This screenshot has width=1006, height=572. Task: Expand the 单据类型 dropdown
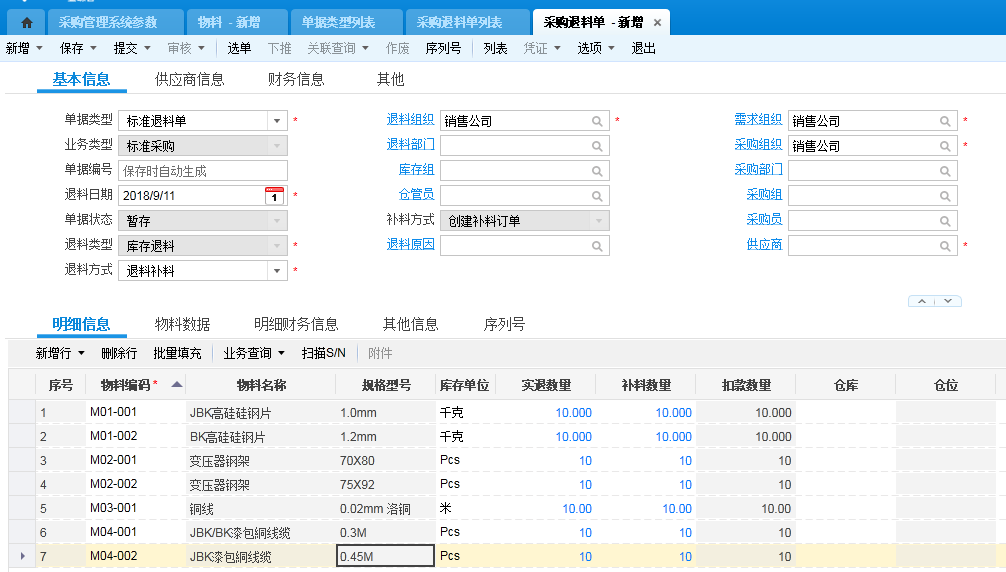tap(277, 121)
